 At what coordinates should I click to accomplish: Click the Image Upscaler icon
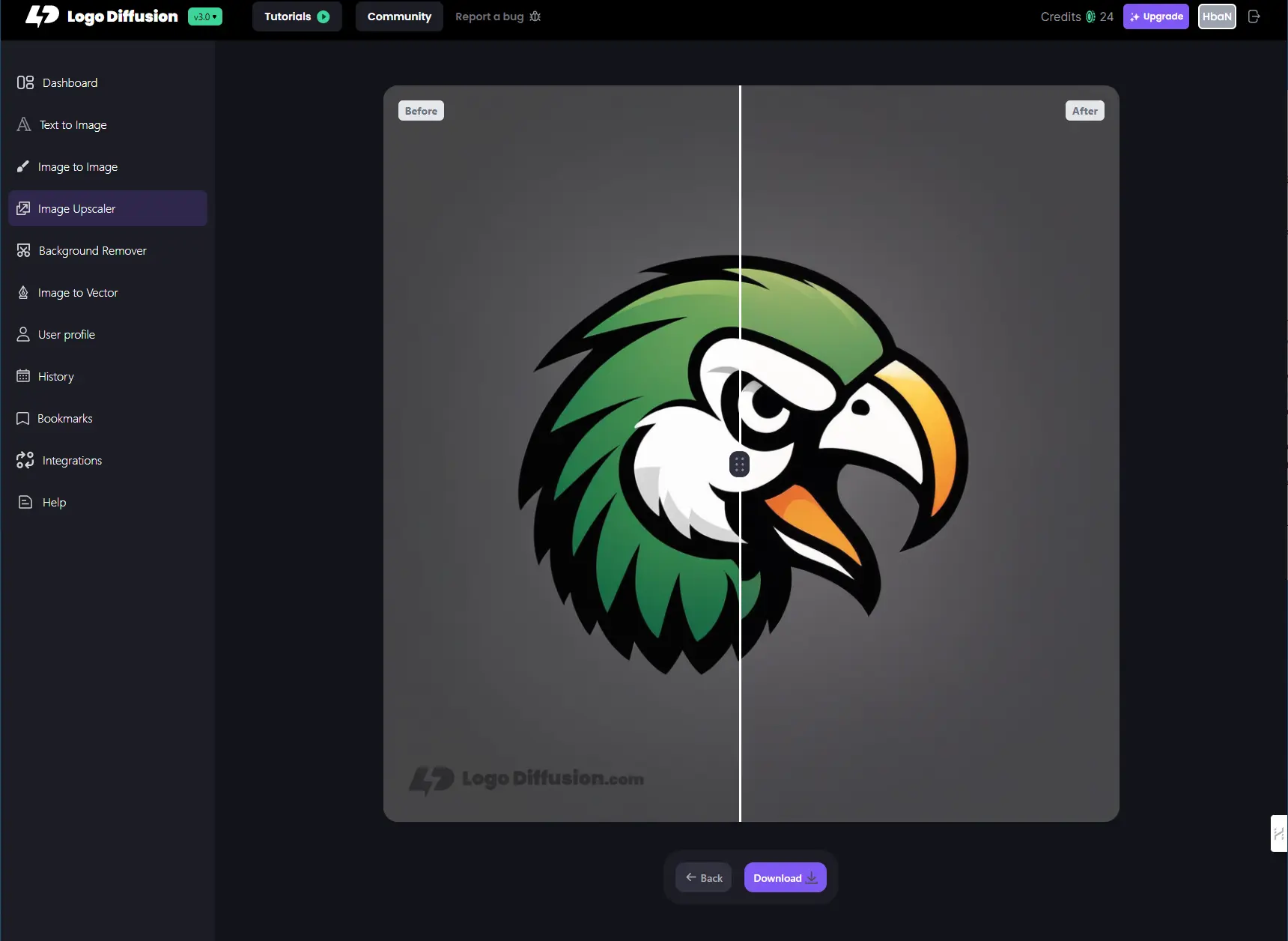click(x=23, y=208)
